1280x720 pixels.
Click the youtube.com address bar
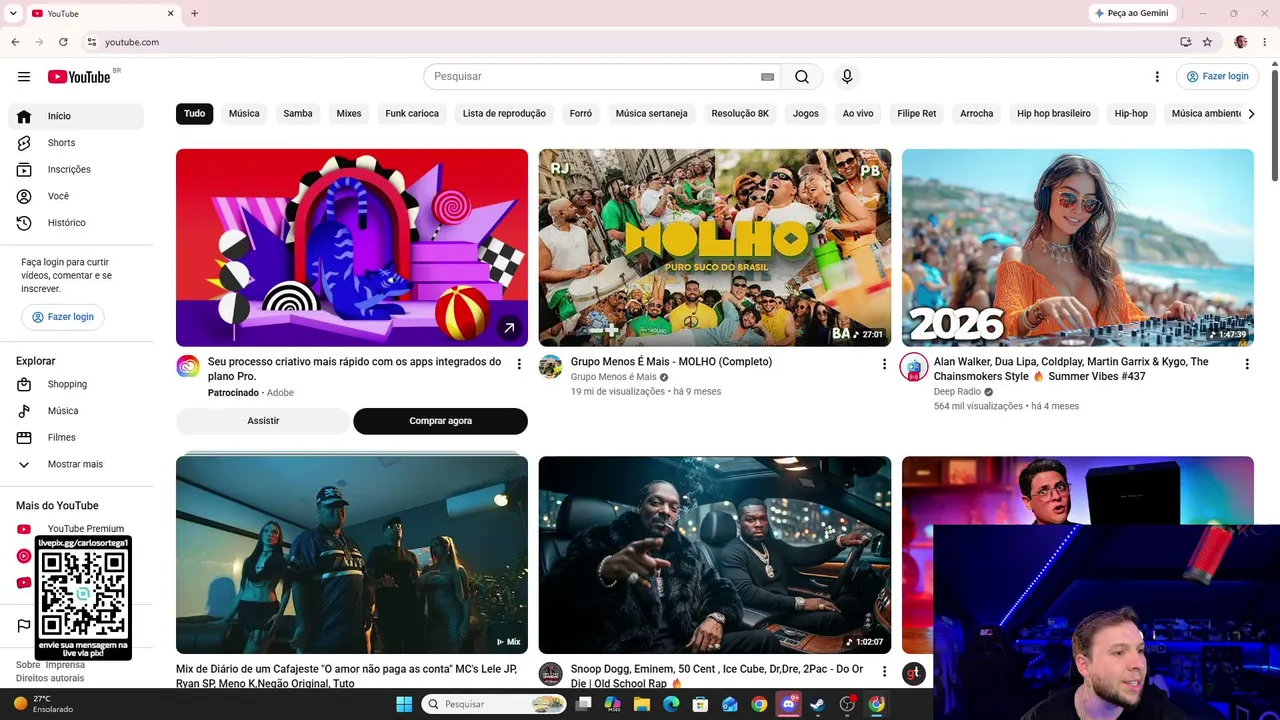[x=630, y=42]
